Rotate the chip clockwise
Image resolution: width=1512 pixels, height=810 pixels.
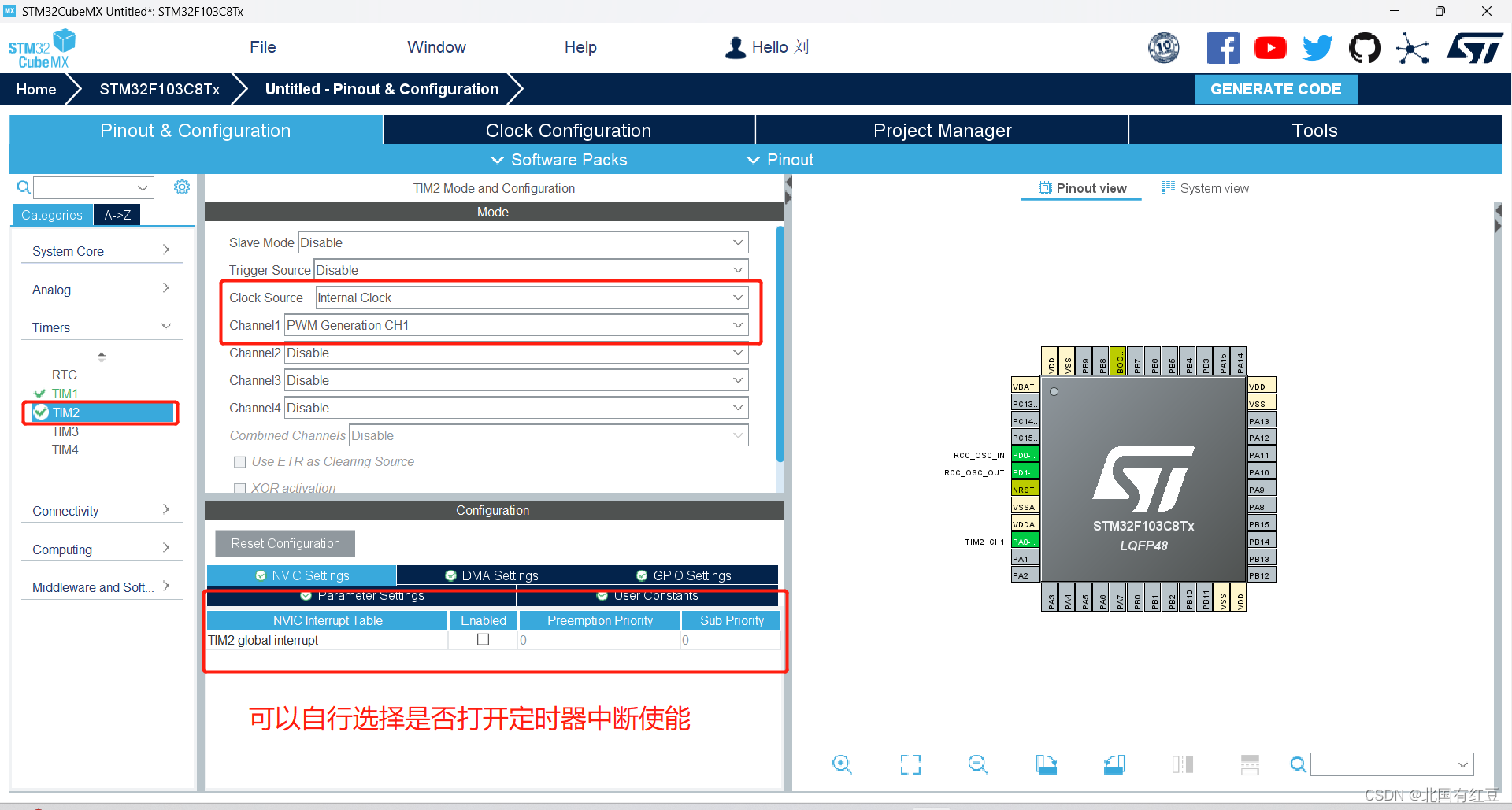pyautogui.click(x=1047, y=764)
